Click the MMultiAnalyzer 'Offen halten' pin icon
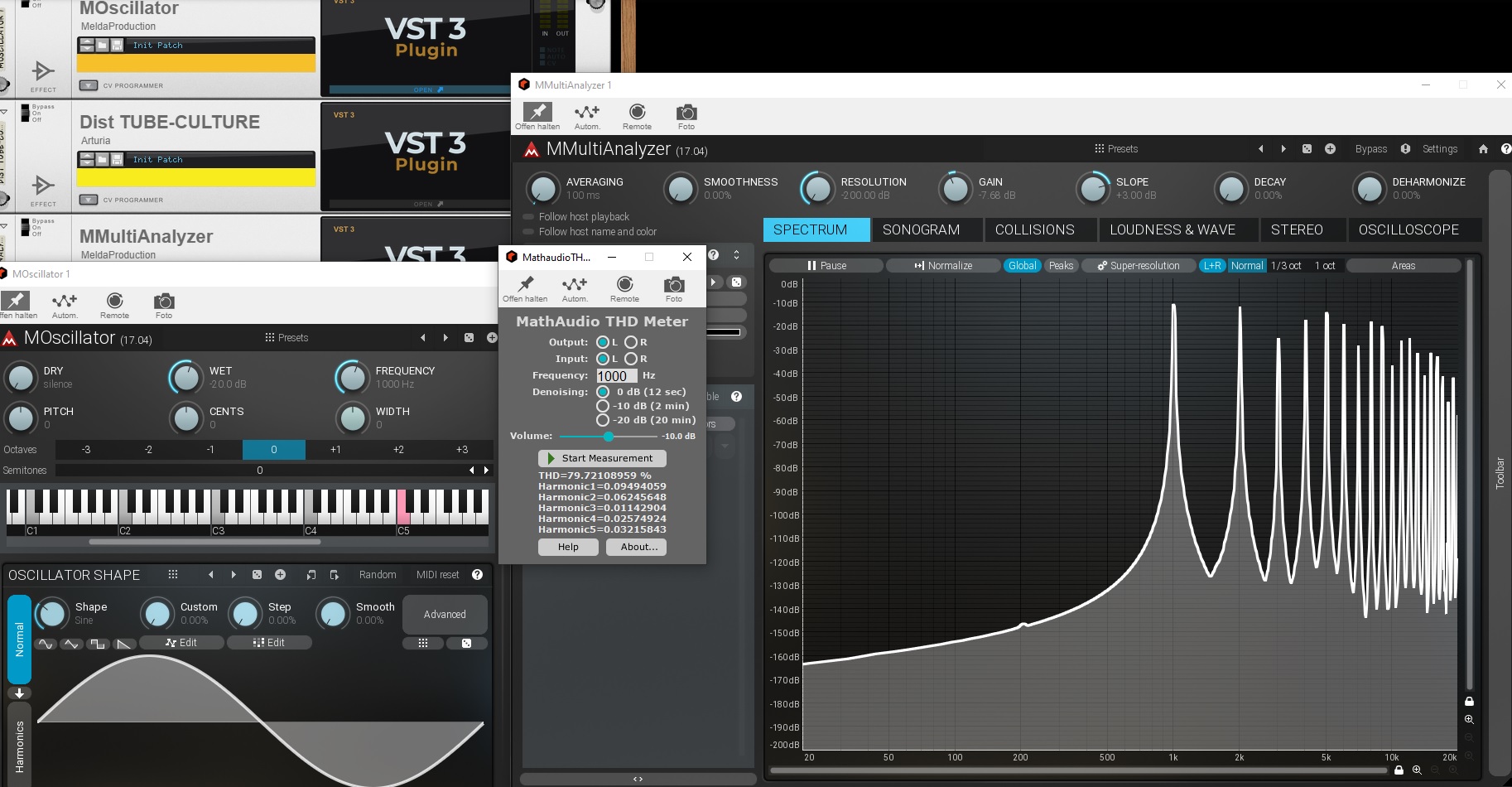This screenshot has height=787, width=1512. pos(537,112)
